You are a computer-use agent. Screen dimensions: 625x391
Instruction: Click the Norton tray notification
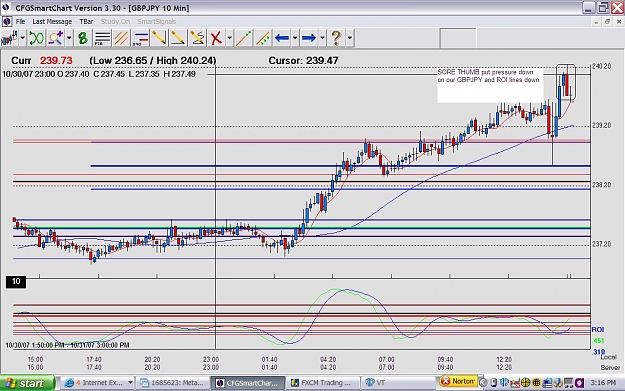point(458,381)
